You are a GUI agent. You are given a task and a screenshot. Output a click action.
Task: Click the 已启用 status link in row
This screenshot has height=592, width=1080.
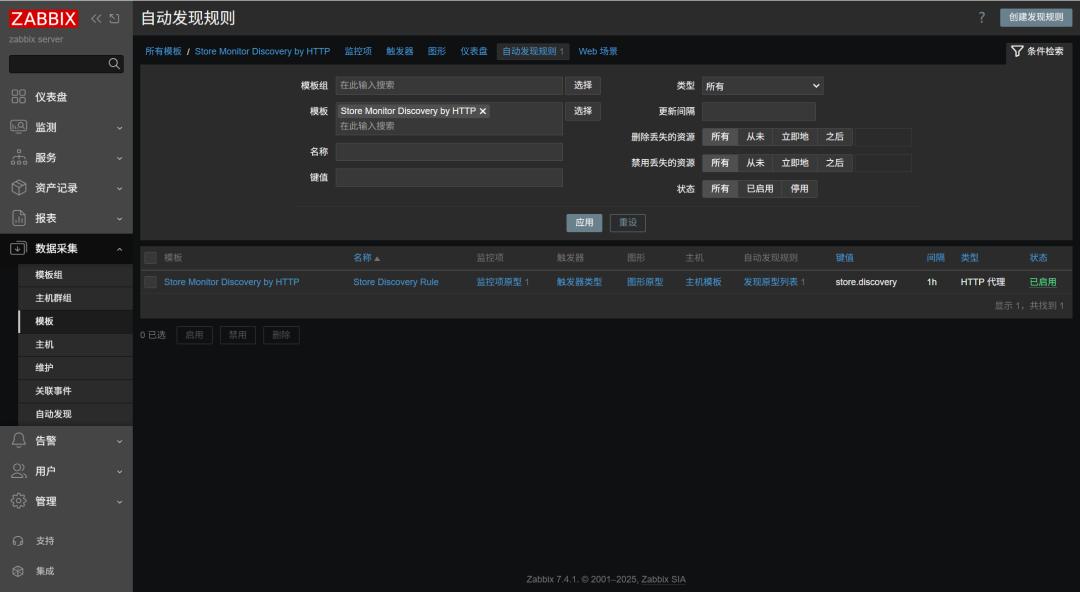coord(1043,282)
